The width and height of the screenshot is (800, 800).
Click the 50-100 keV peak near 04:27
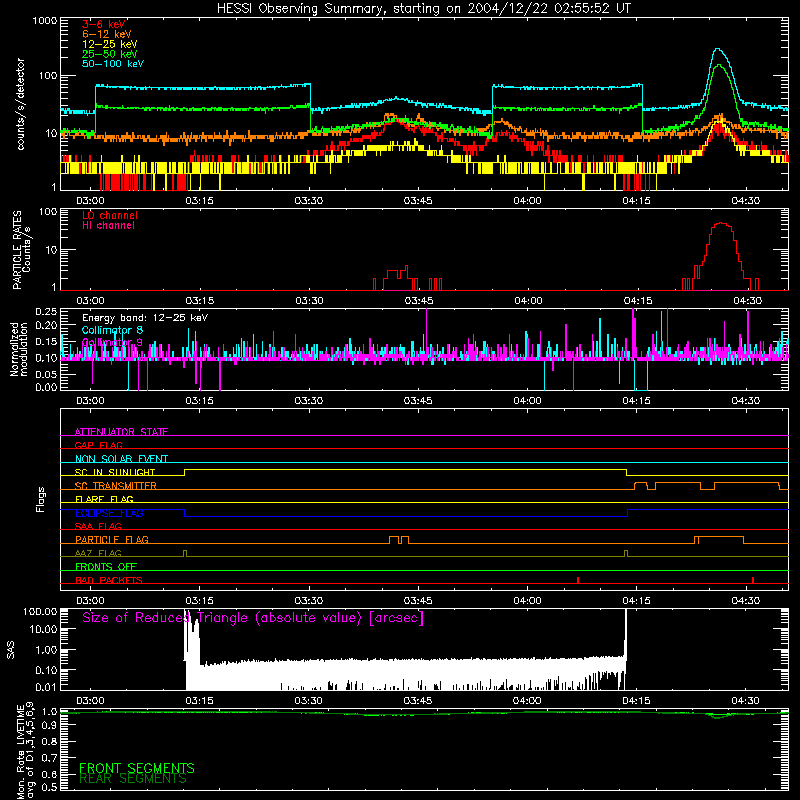pyautogui.click(x=718, y=49)
